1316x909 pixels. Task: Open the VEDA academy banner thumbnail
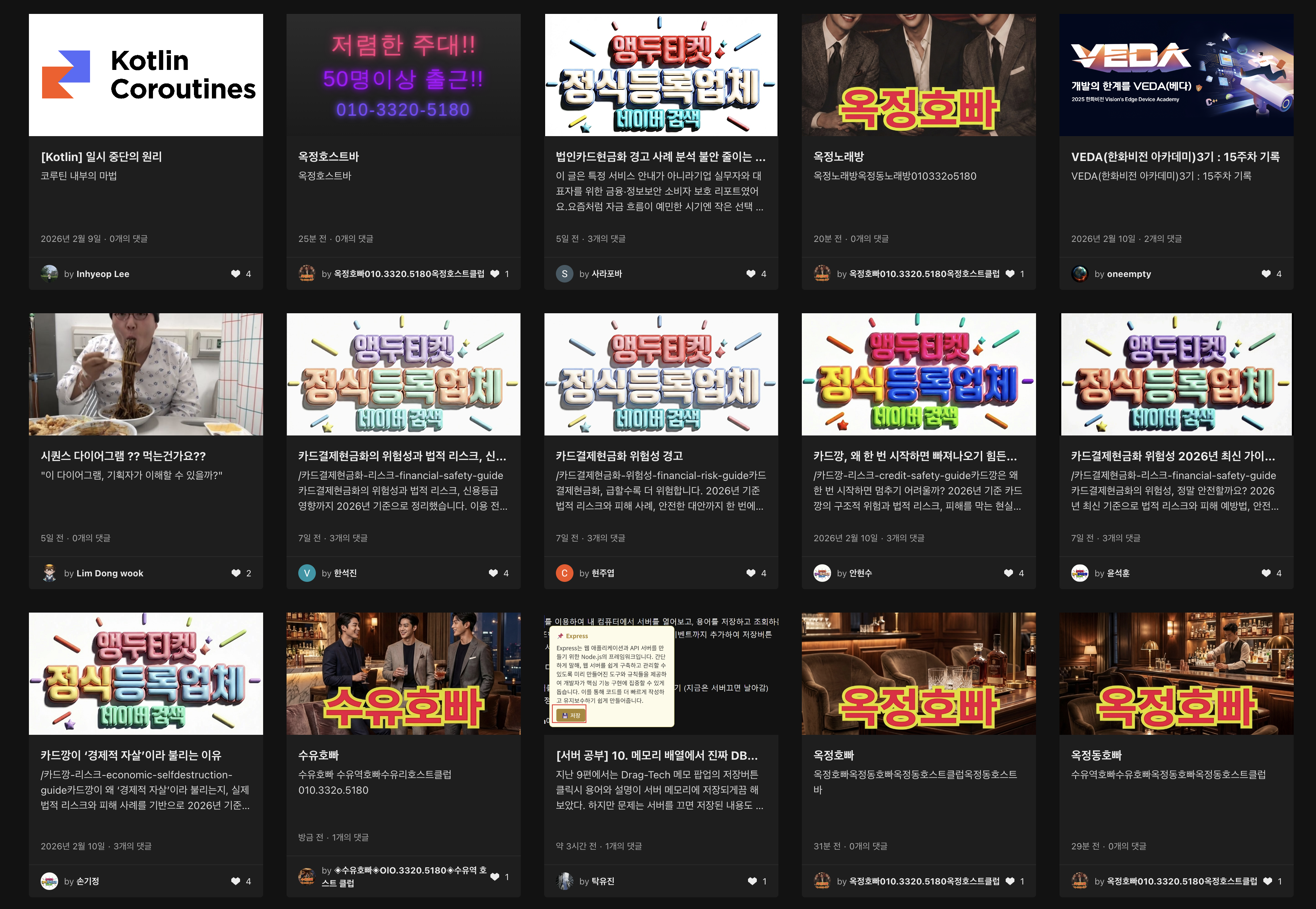(1175, 75)
